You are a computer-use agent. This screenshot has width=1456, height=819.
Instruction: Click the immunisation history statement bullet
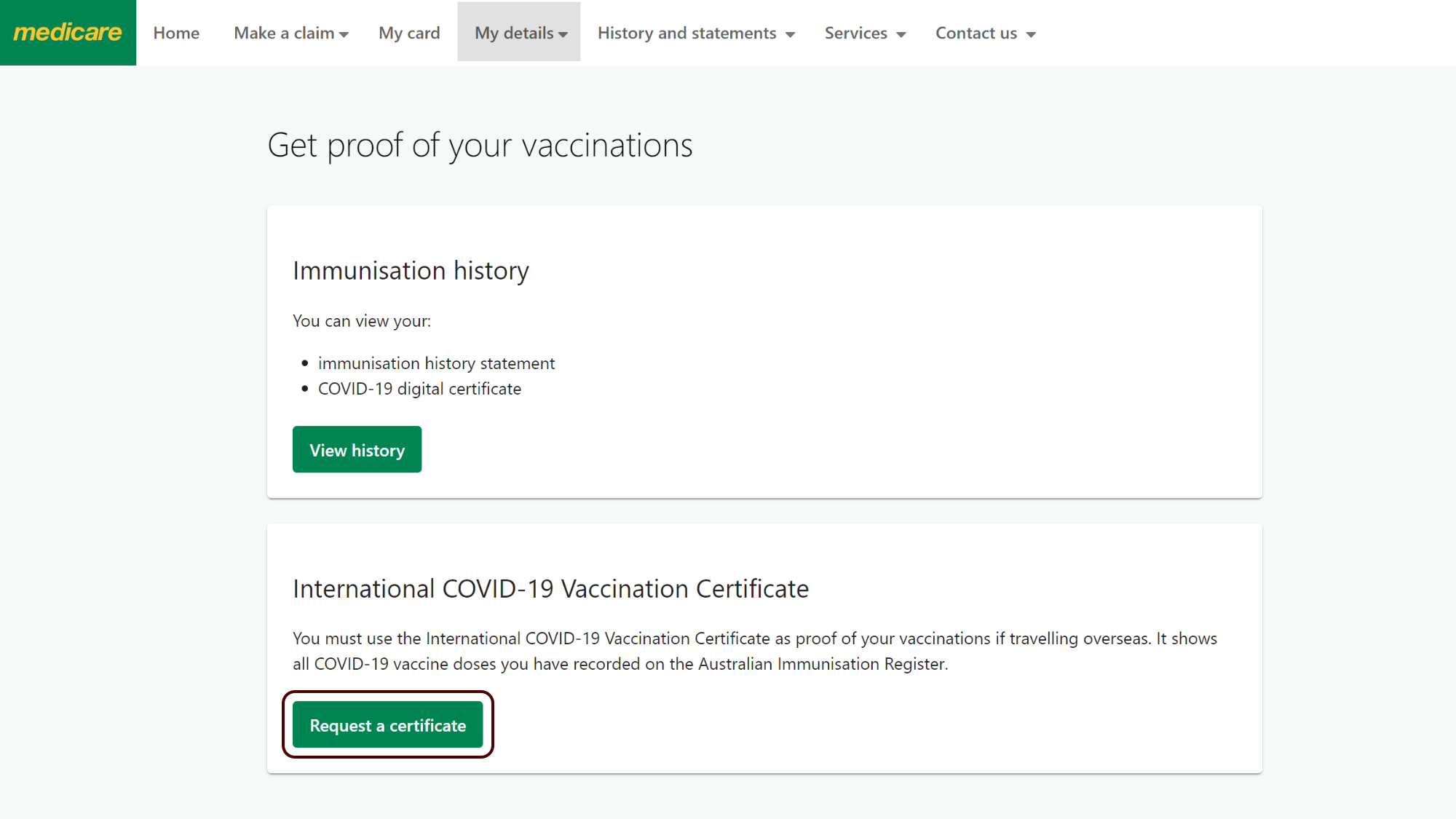pyautogui.click(x=436, y=363)
